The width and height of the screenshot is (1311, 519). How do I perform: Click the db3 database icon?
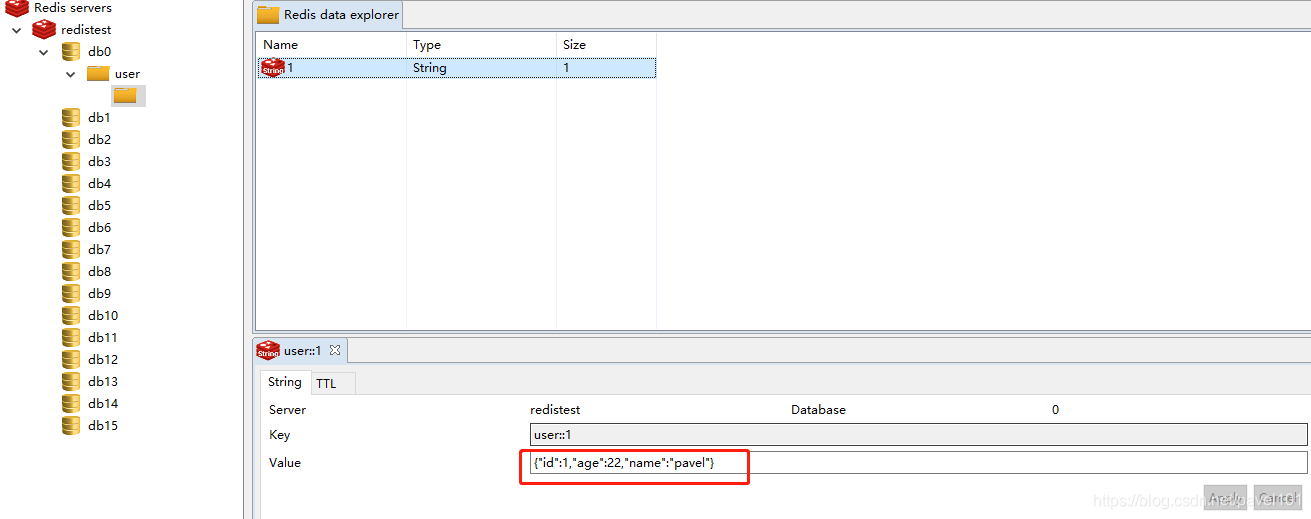click(x=71, y=161)
